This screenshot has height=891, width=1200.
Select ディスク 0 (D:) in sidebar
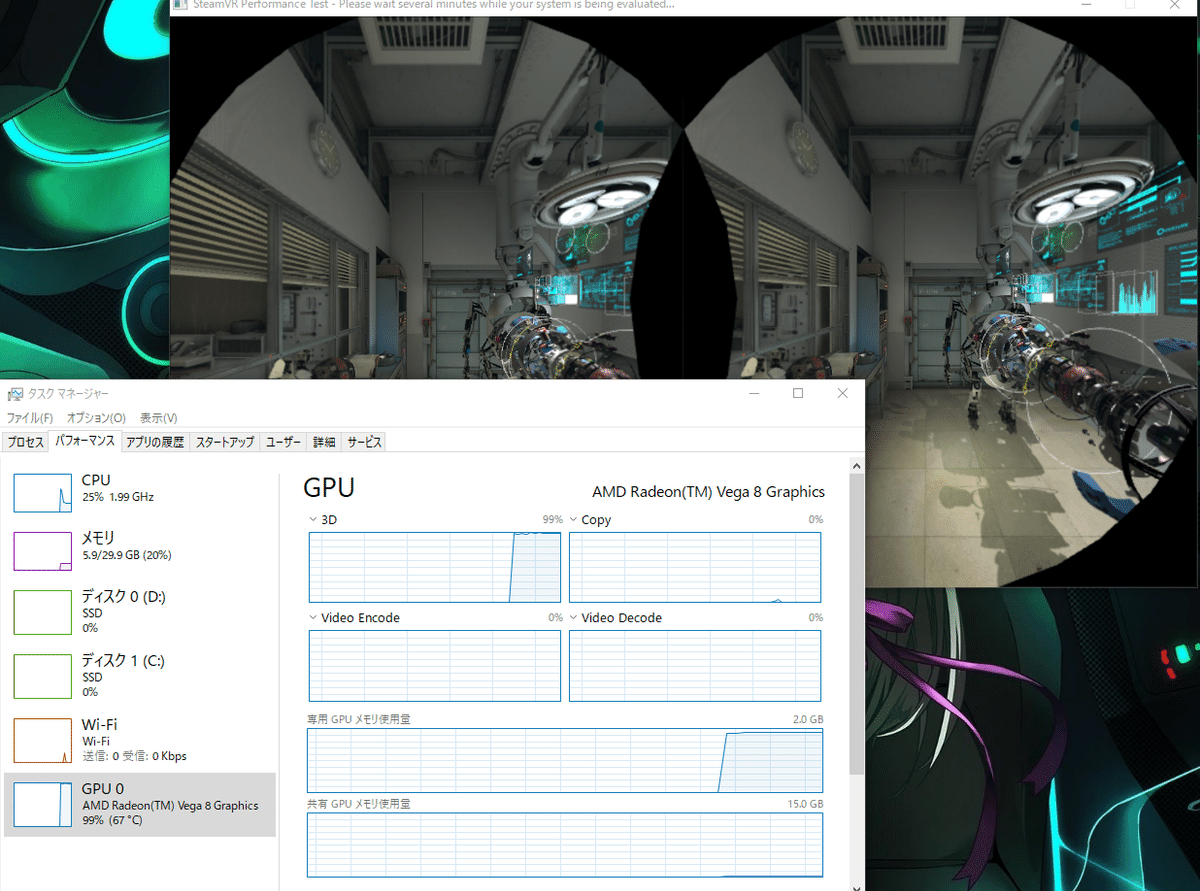(140, 611)
